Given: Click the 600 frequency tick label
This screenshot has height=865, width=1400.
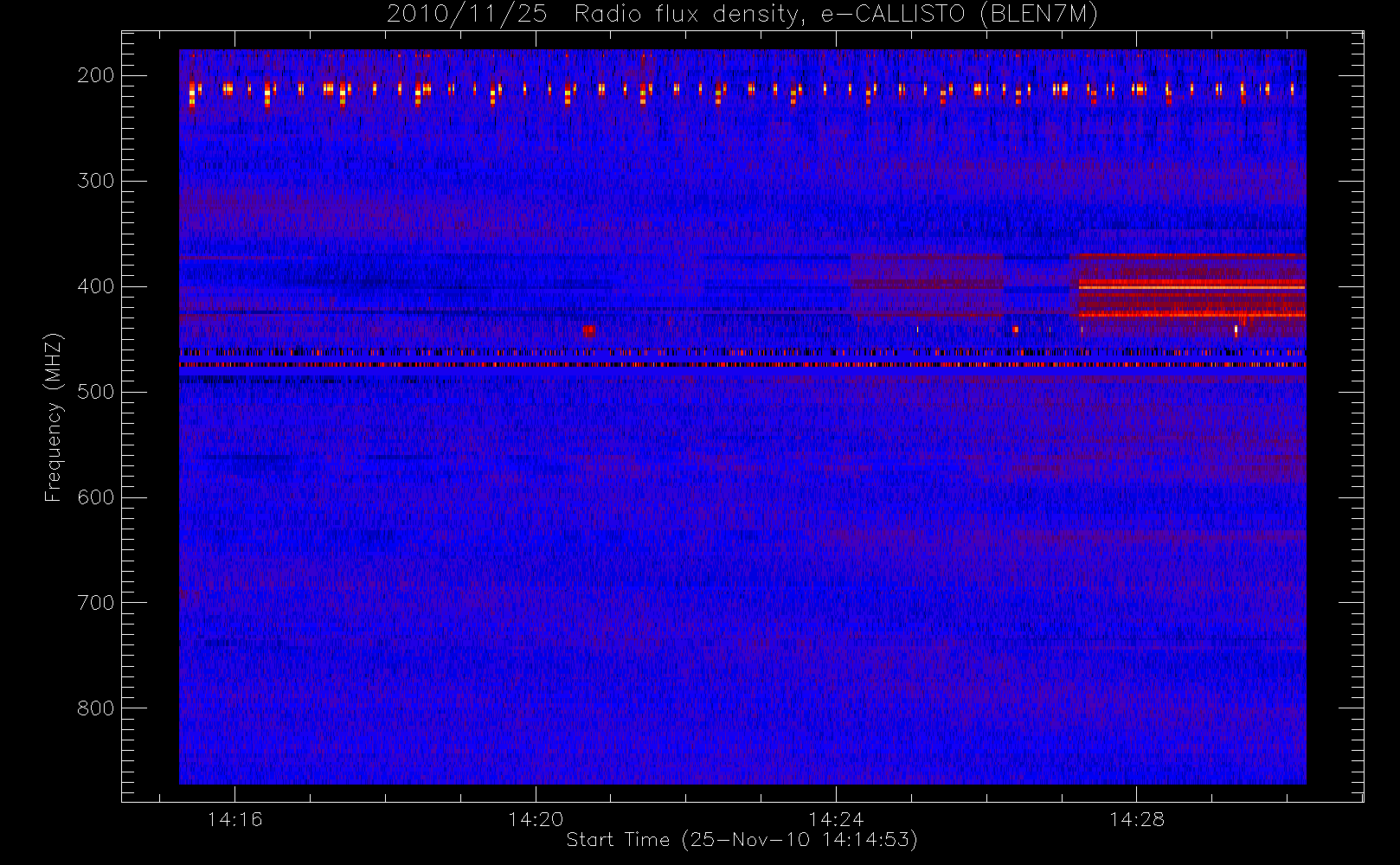Looking at the screenshot, I should coord(96,497).
